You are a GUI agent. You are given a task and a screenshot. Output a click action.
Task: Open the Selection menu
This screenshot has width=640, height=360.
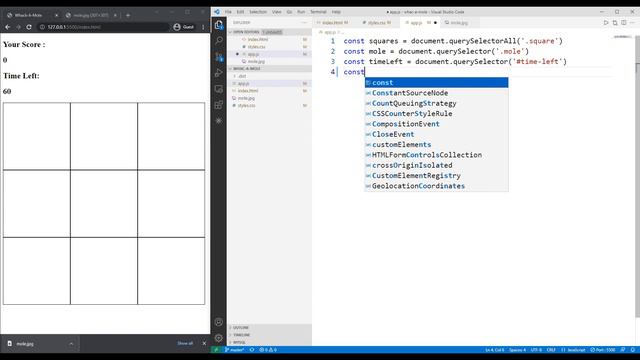pos(258,12)
